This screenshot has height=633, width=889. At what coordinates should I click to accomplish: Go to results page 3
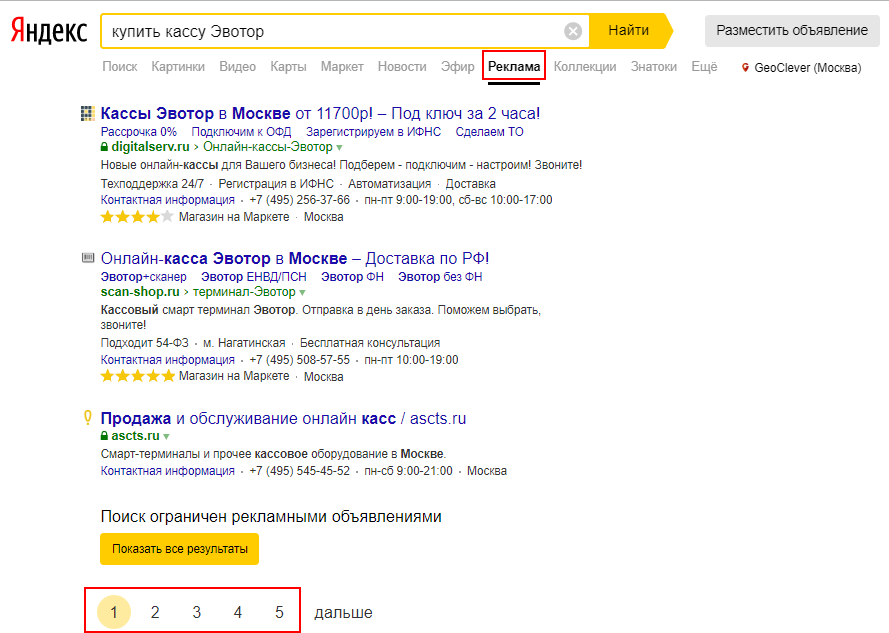coord(196,612)
